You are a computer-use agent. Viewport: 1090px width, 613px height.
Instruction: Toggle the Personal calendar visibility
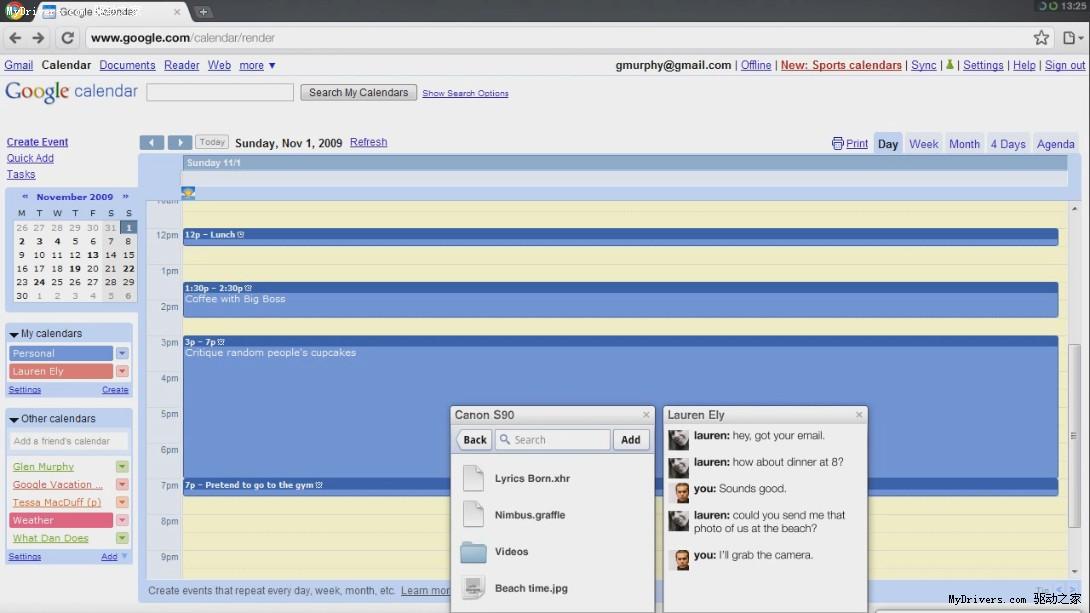pyautogui.click(x=61, y=353)
